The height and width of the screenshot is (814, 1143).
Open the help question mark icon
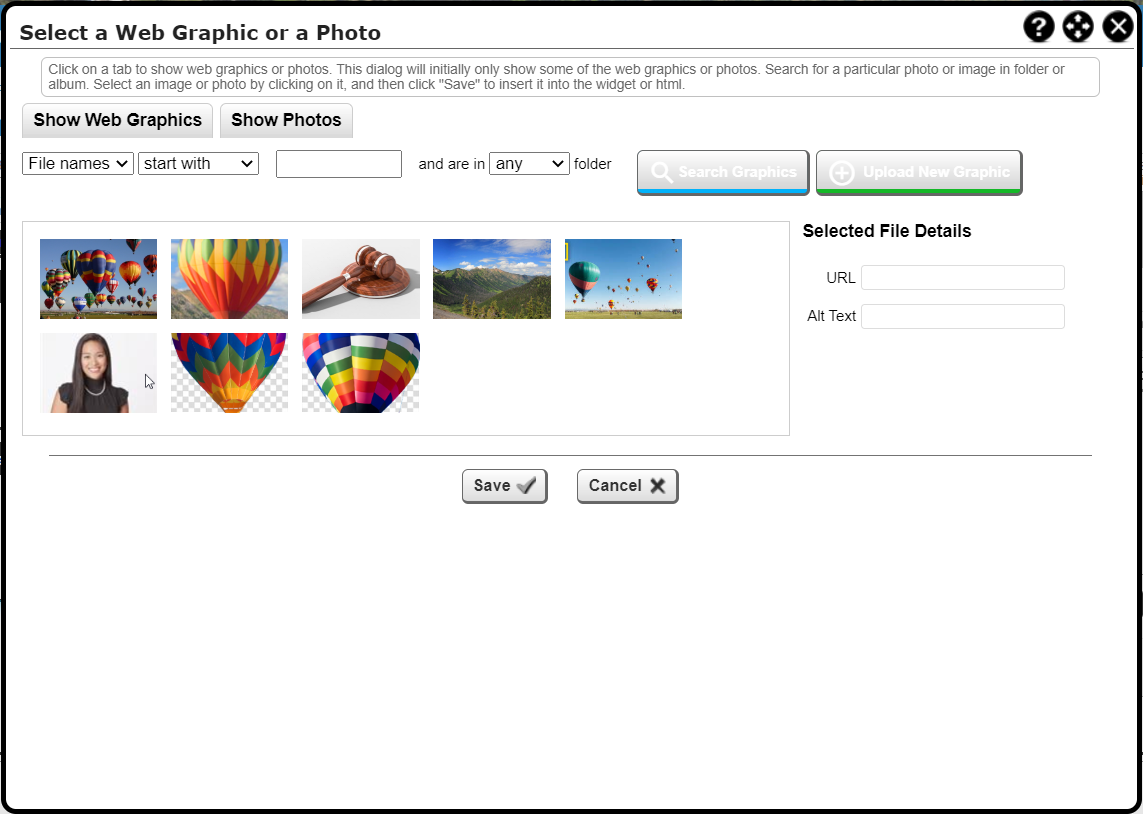pos(1038,26)
